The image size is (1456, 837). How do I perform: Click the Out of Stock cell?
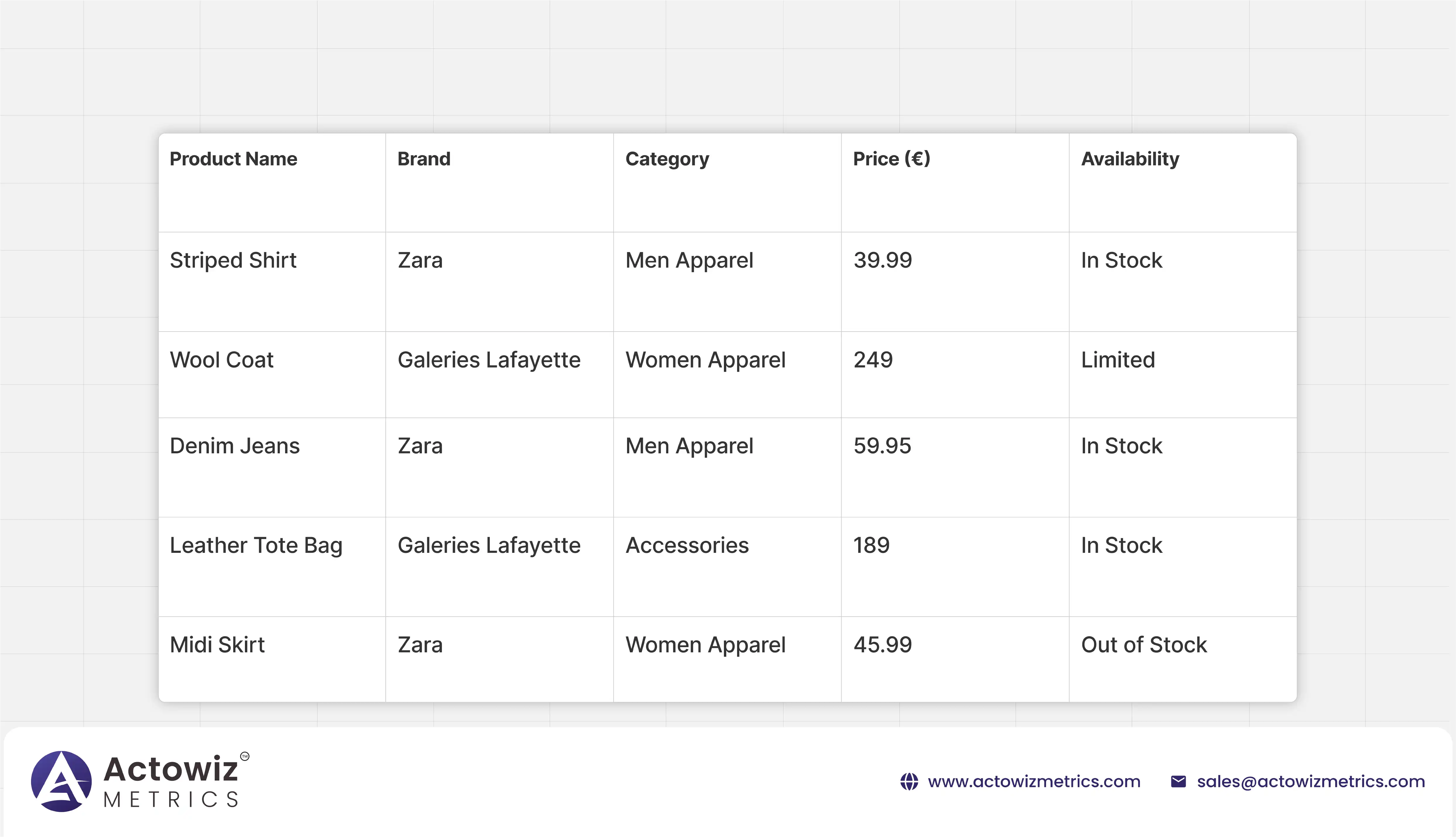point(1143,645)
